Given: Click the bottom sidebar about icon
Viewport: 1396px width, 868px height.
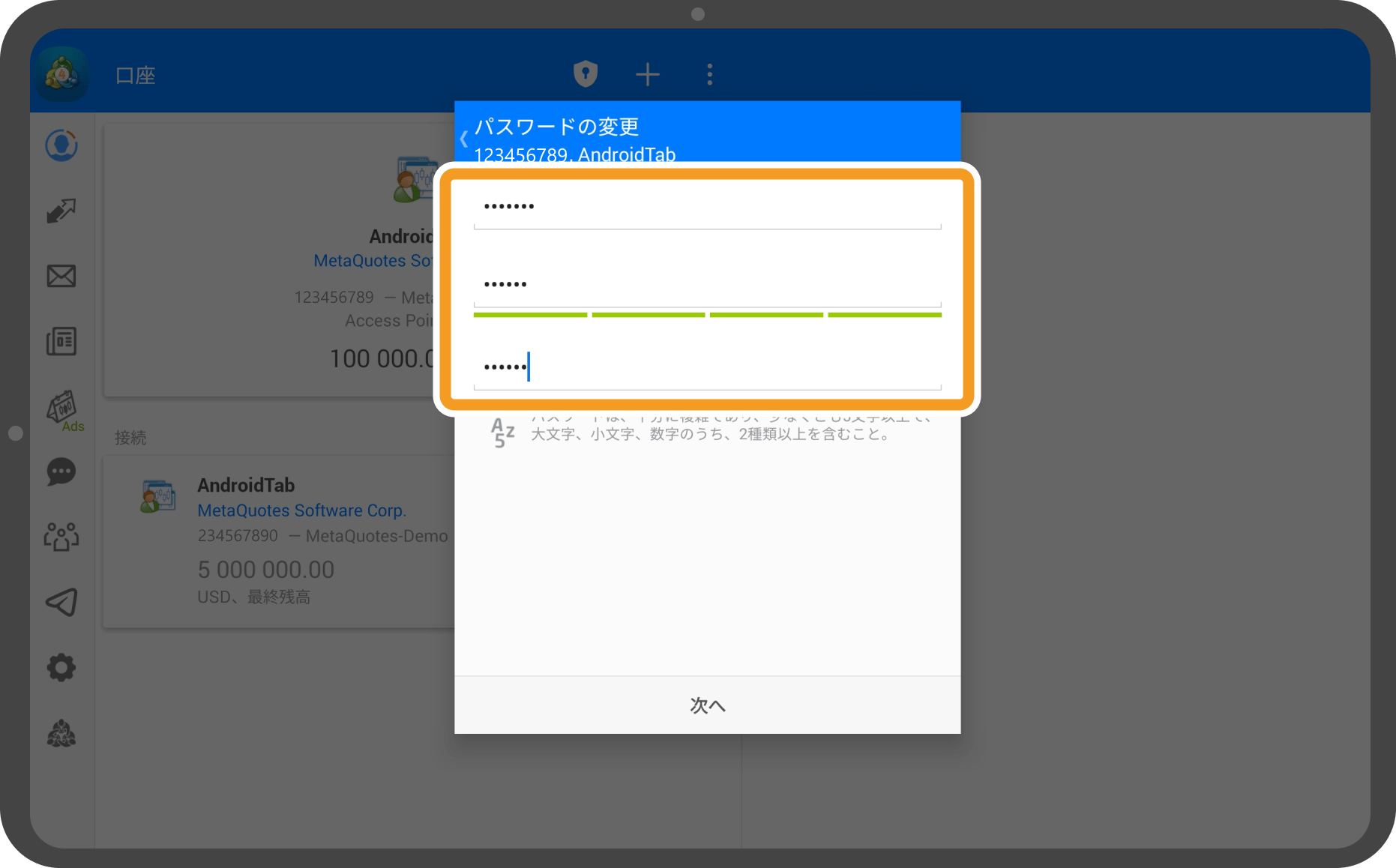Looking at the screenshot, I should pyautogui.click(x=61, y=733).
